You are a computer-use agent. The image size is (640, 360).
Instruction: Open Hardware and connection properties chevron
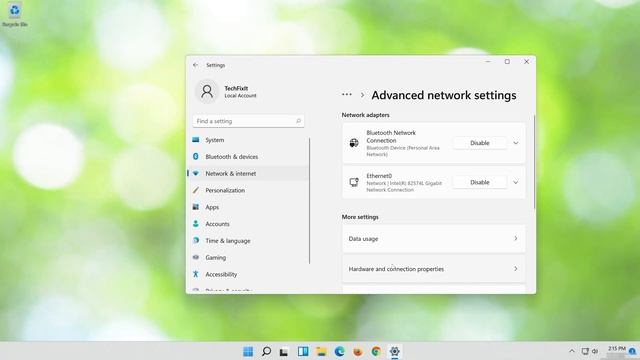pyautogui.click(x=516, y=269)
